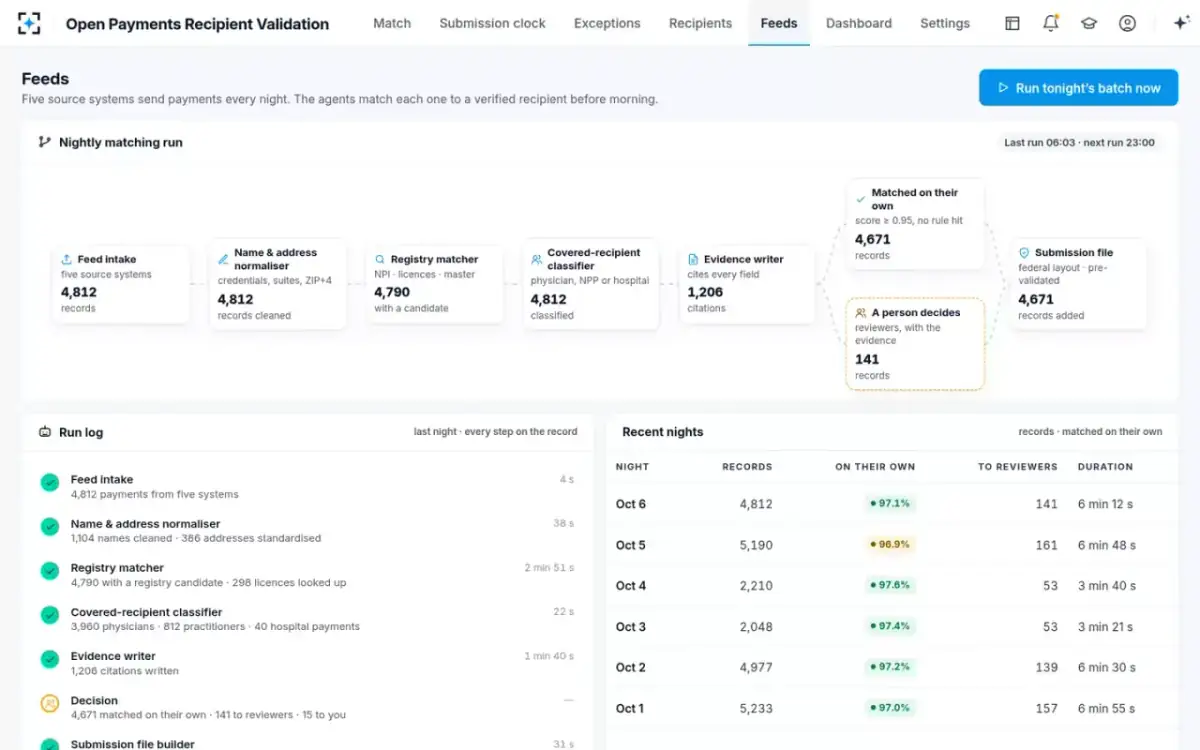The height and width of the screenshot is (750, 1200).
Task: Open the Settings tab
Action: click(x=945, y=23)
